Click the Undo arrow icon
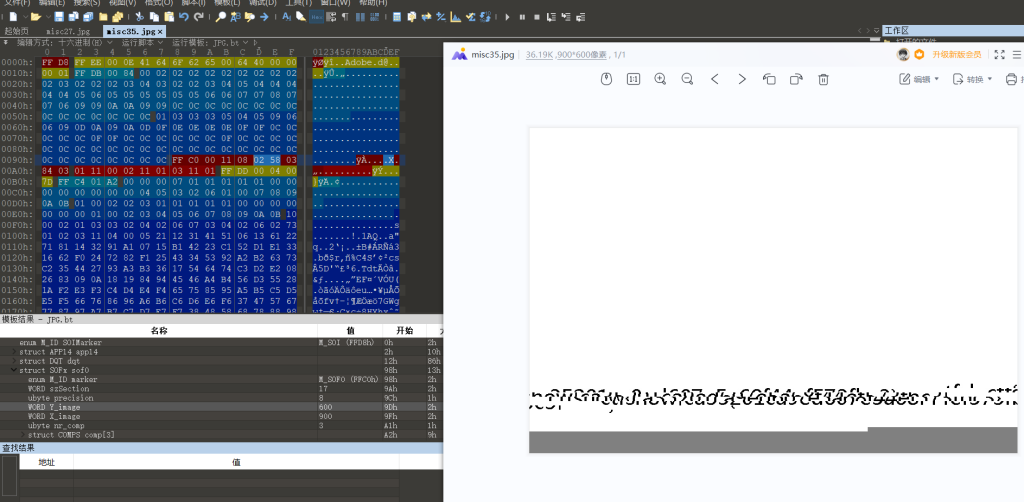Screen dimensions: 1024x502 tap(182, 17)
